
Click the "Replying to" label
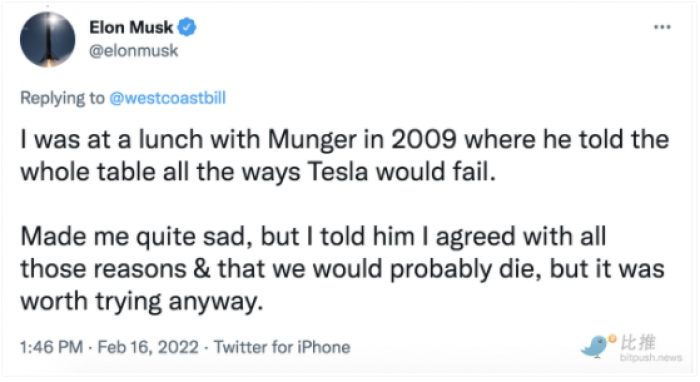point(62,98)
